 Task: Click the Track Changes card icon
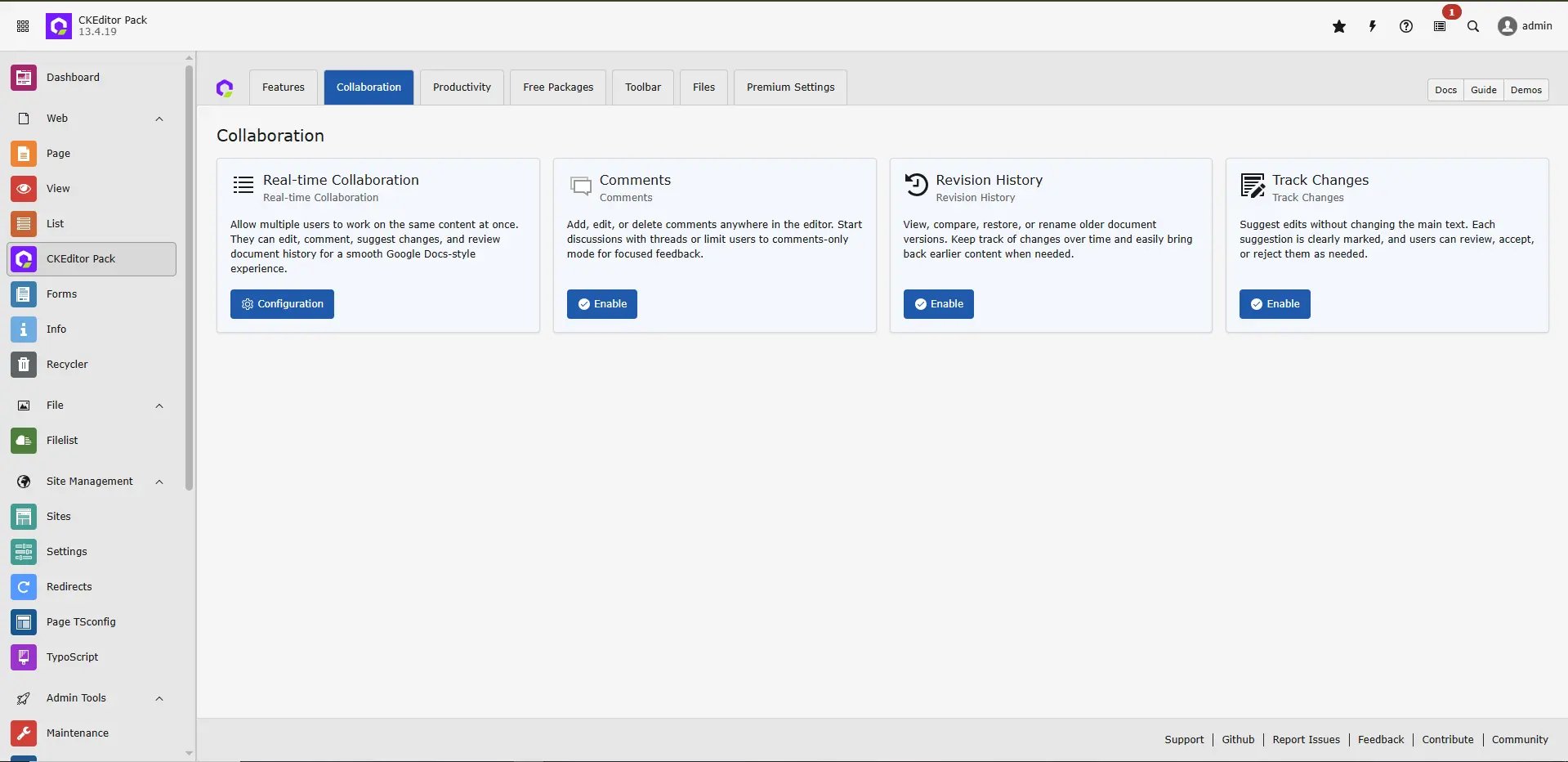(1253, 186)
